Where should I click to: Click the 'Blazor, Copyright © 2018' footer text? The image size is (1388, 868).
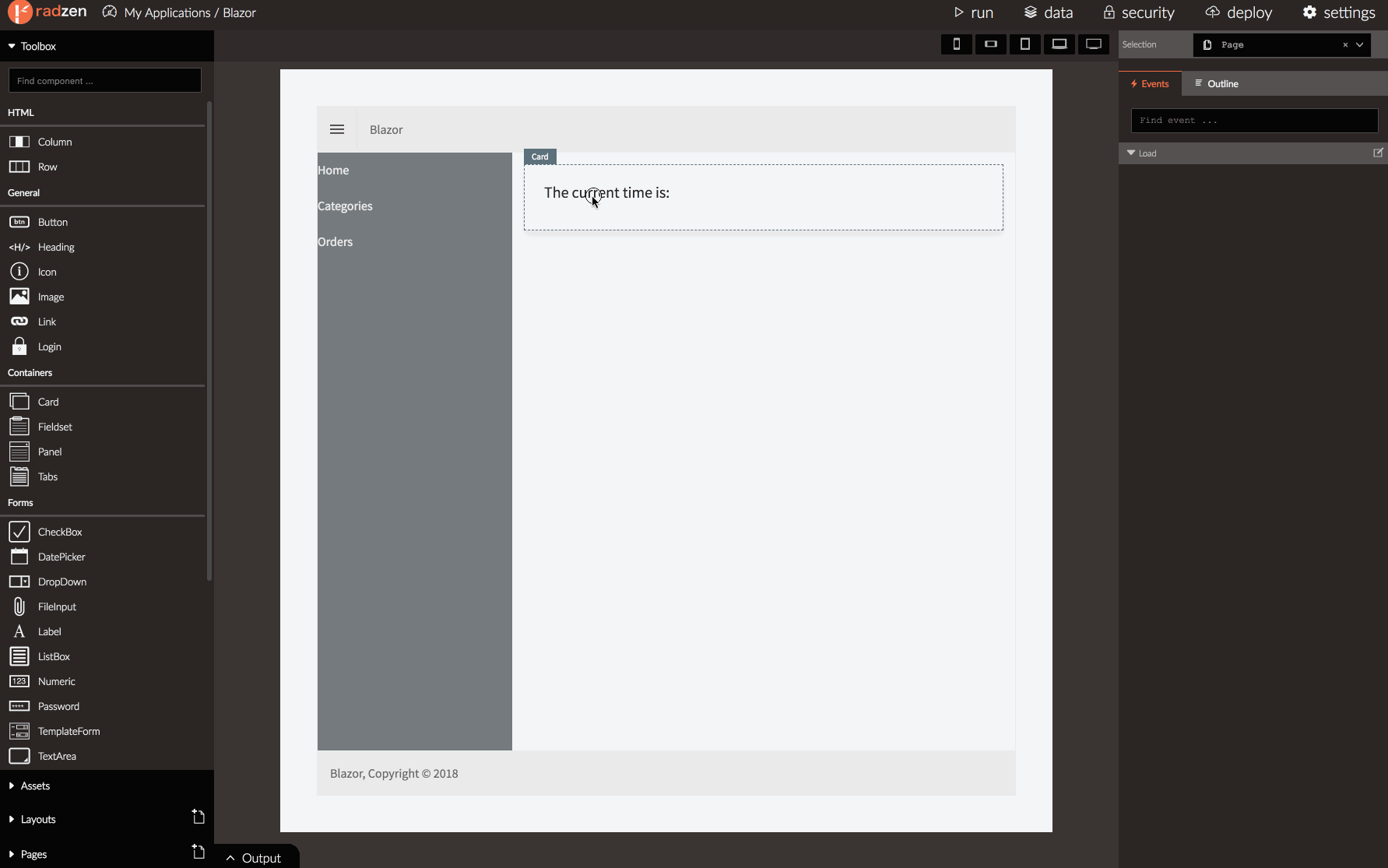pyautogui.click(x=394, y=773)
